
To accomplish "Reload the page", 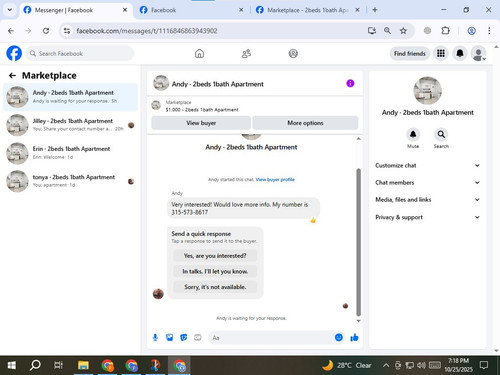I will 46,31.
